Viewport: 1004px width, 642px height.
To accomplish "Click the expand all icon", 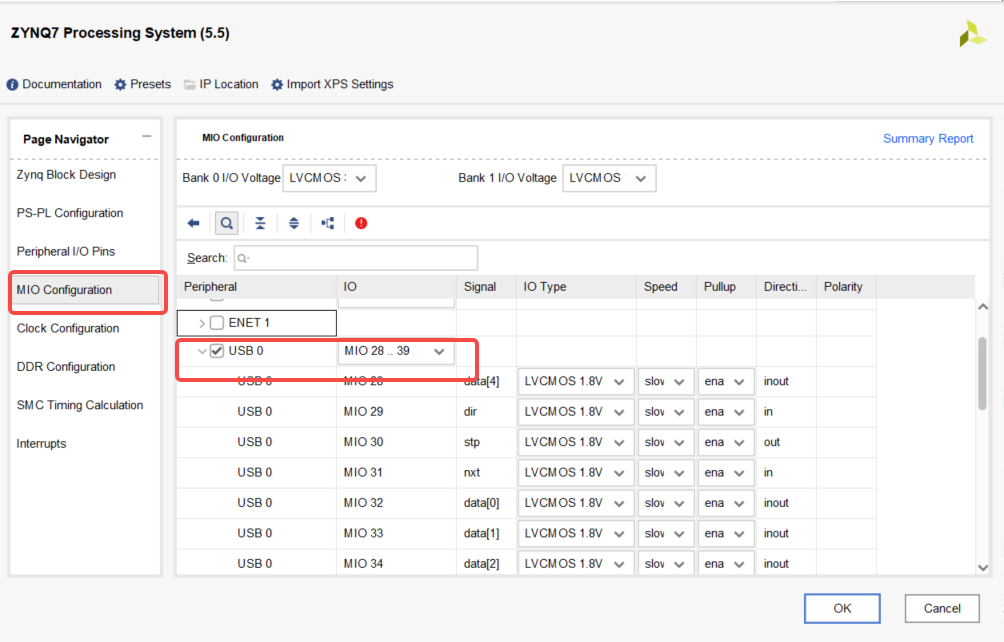I will [x=294, y=223].
